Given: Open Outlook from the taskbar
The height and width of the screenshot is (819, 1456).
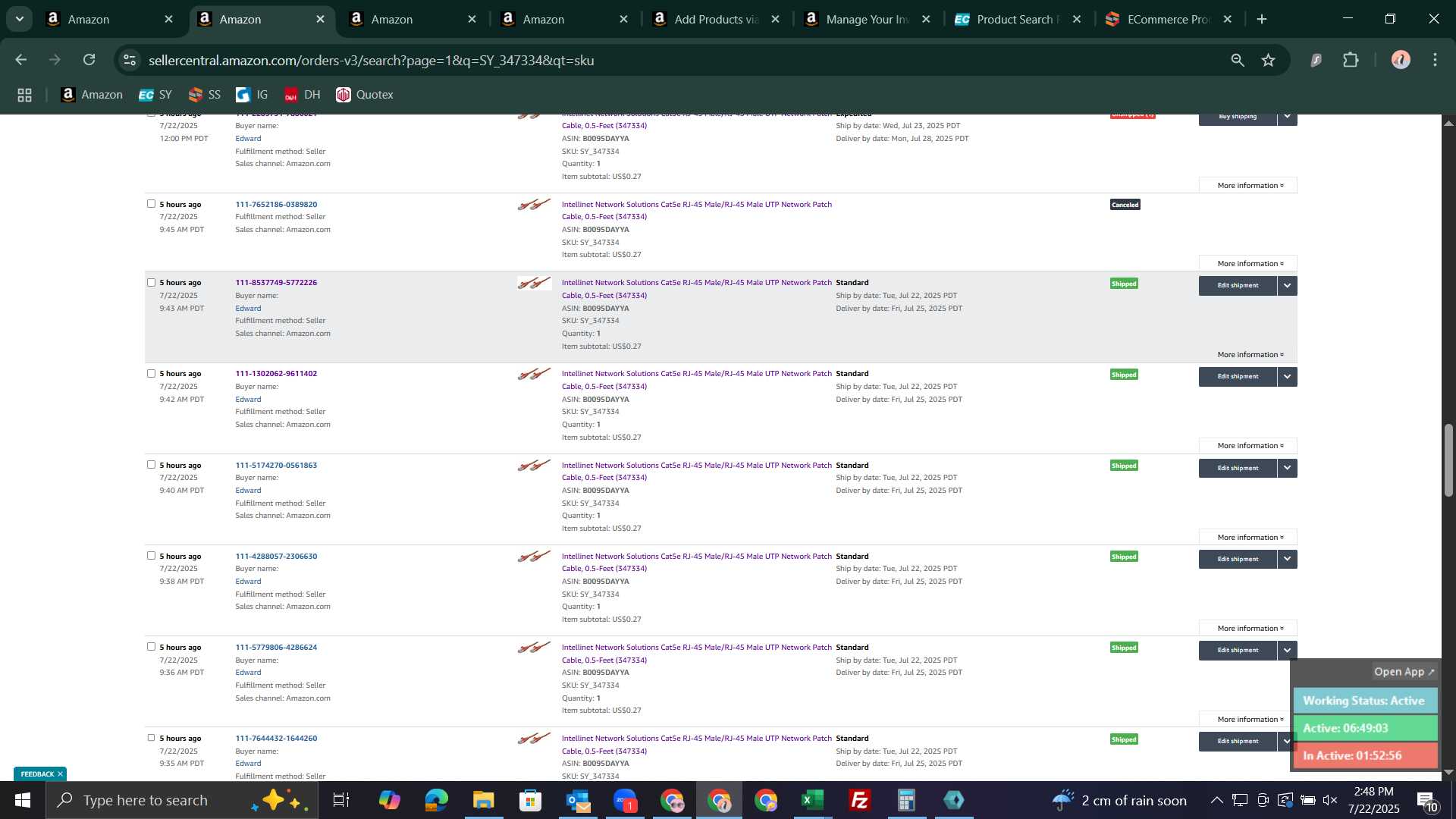Looking at the screenshot, I should click(578, 800).
